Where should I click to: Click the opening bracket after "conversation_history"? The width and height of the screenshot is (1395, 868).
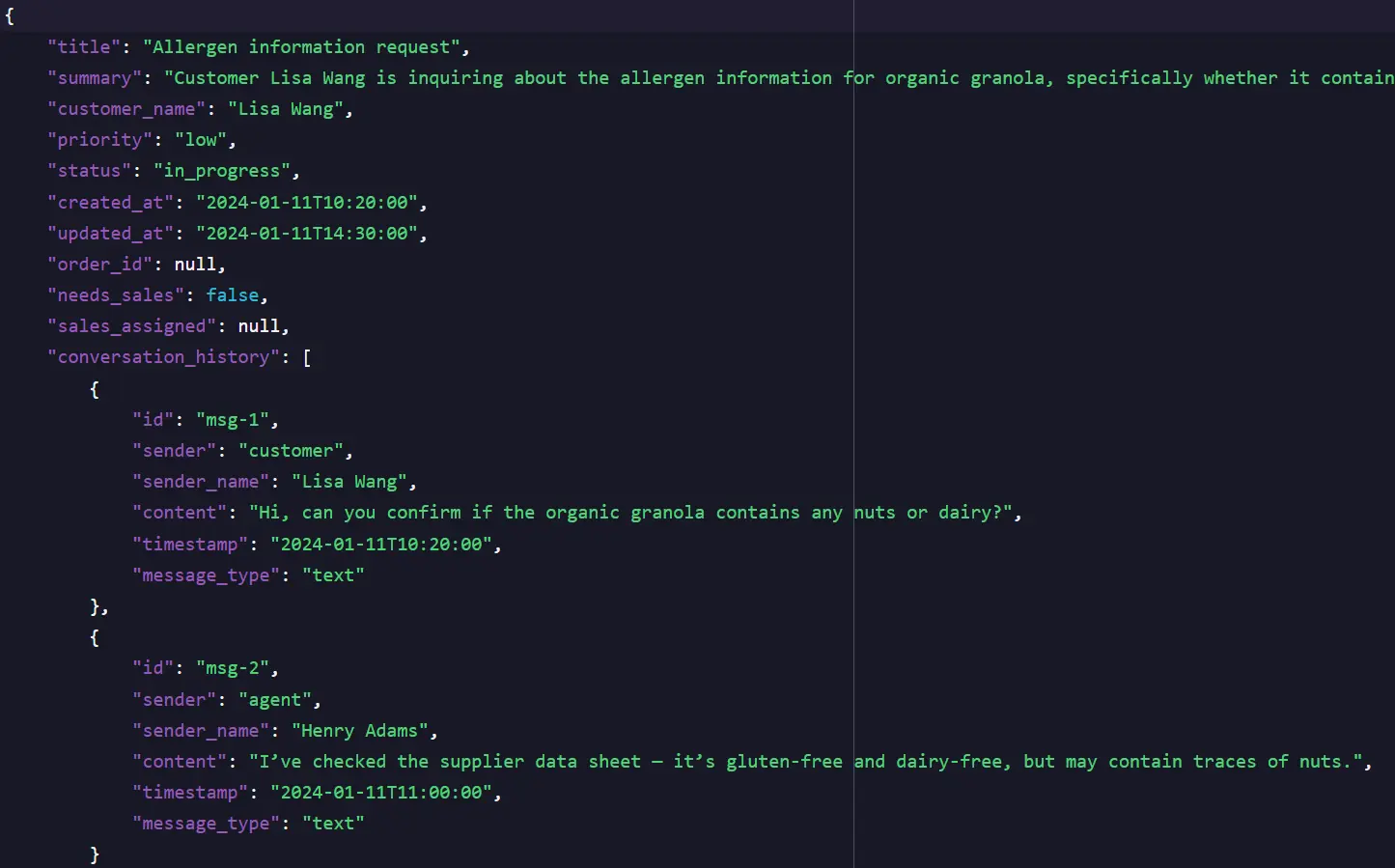tap(307, 357)
